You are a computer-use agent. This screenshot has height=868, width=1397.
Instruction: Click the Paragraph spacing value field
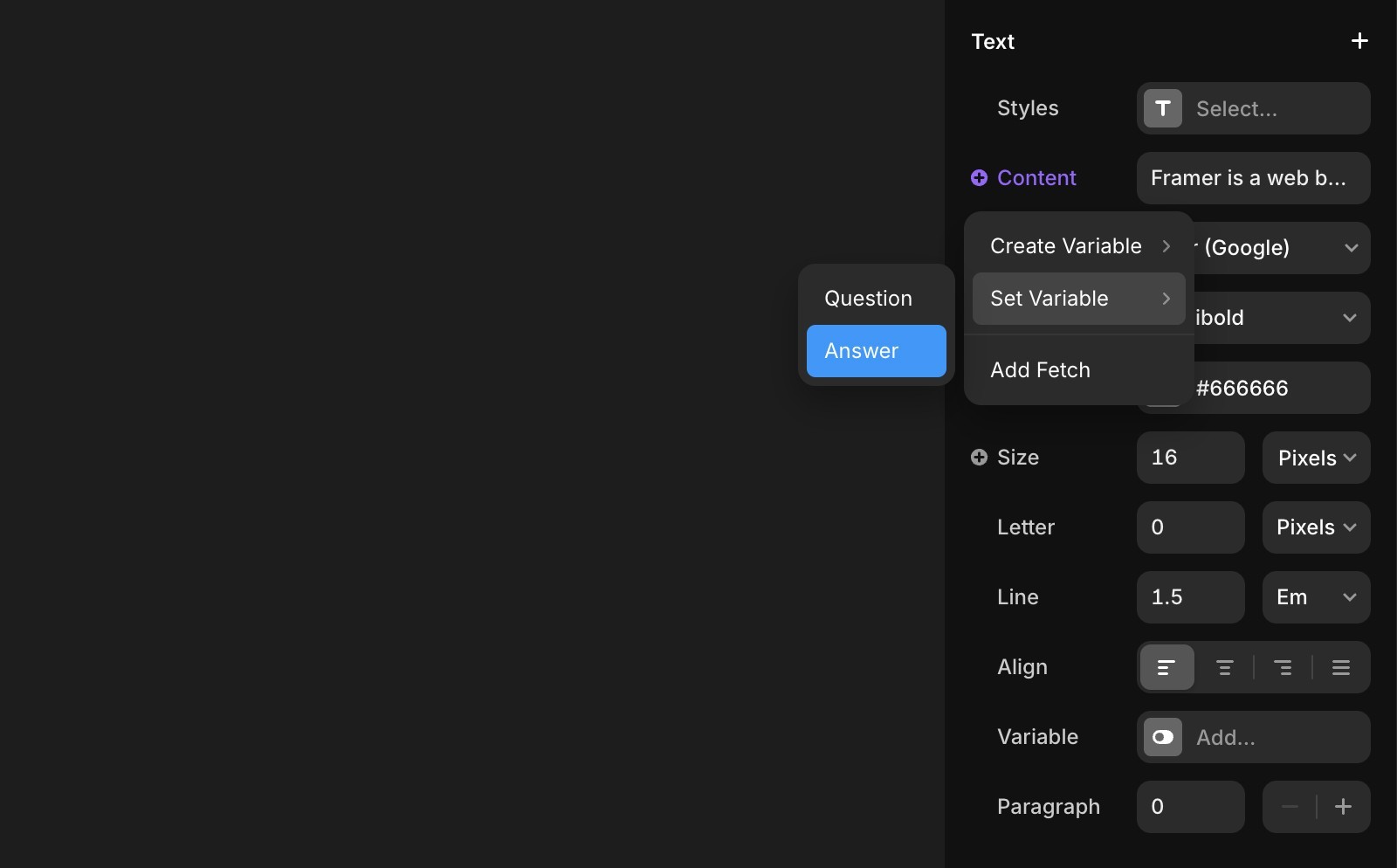[1191, 807]
